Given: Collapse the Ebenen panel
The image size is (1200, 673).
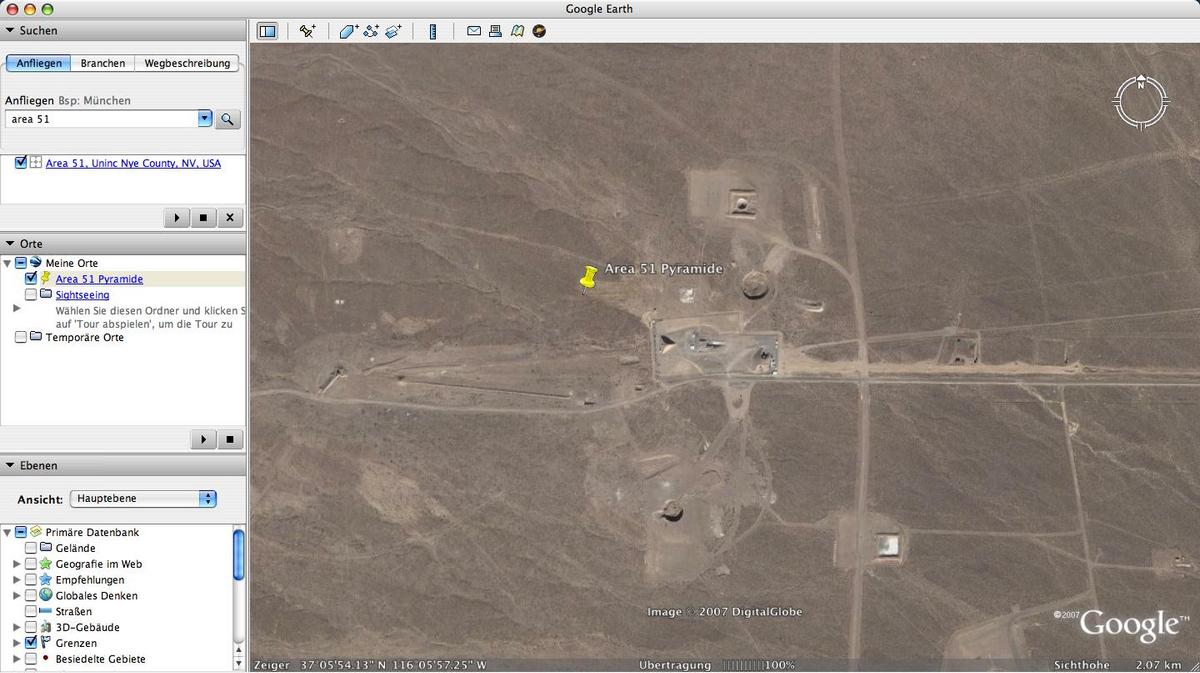Looking at the screenshot, I should pyautogui.click(x=10, y=466).
